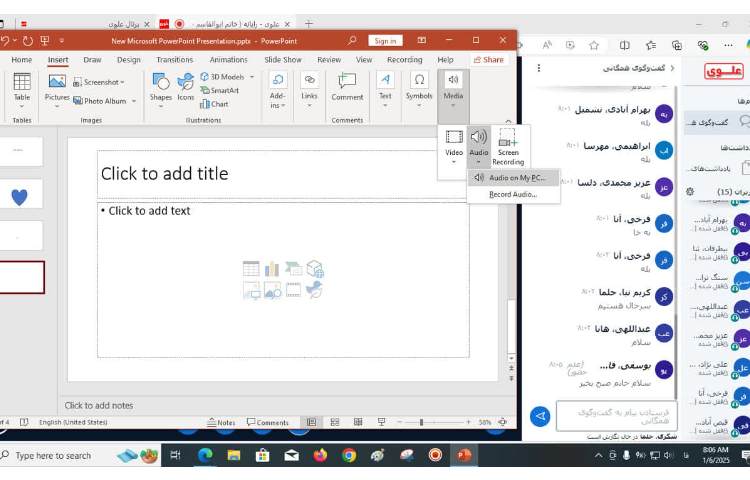Switch to Reading view
The width and height of the screenshot is (750, 480).
[x=358, y=422]
